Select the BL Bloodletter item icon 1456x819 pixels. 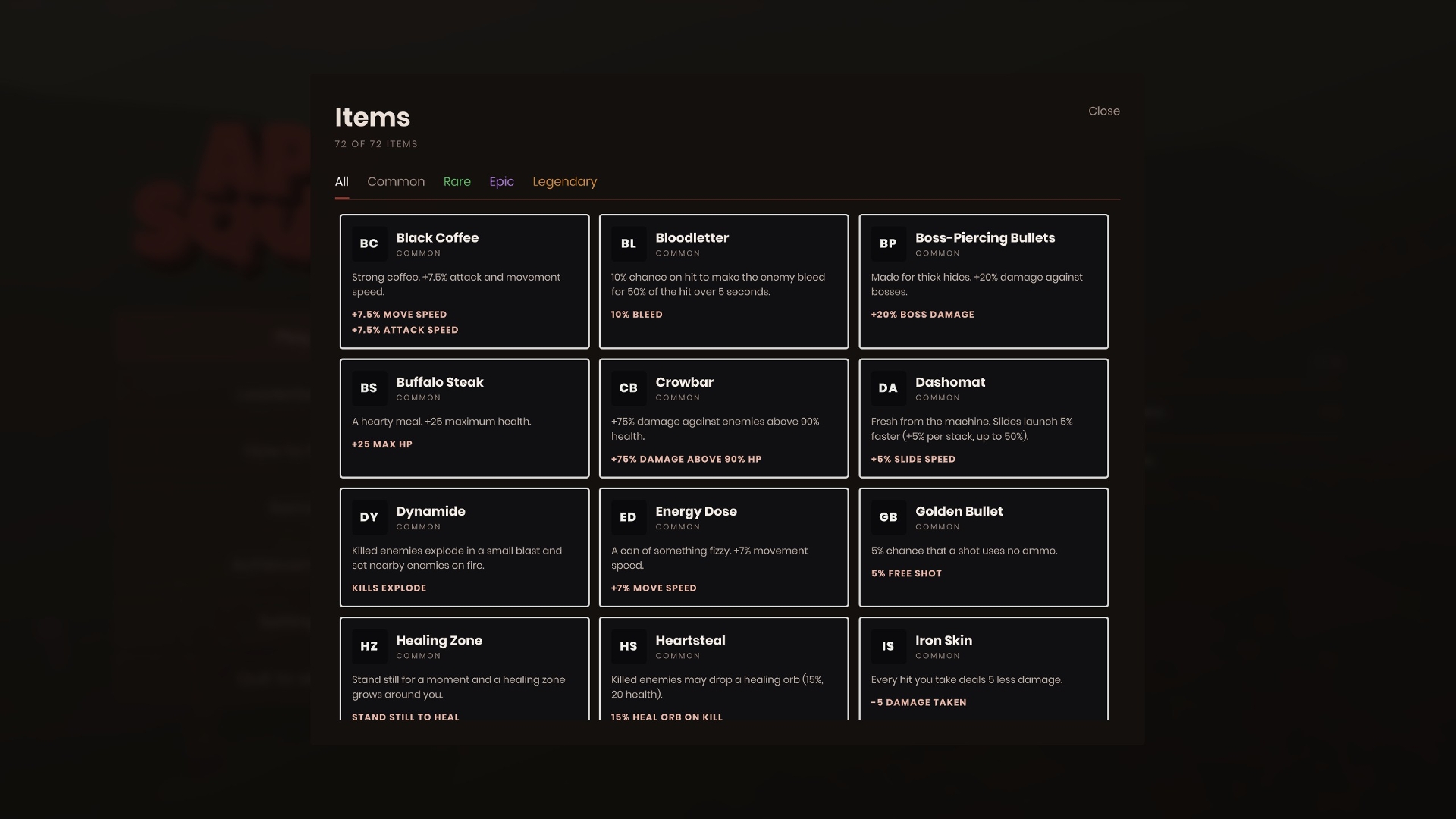pyautogui.click(x=629, y=243)
